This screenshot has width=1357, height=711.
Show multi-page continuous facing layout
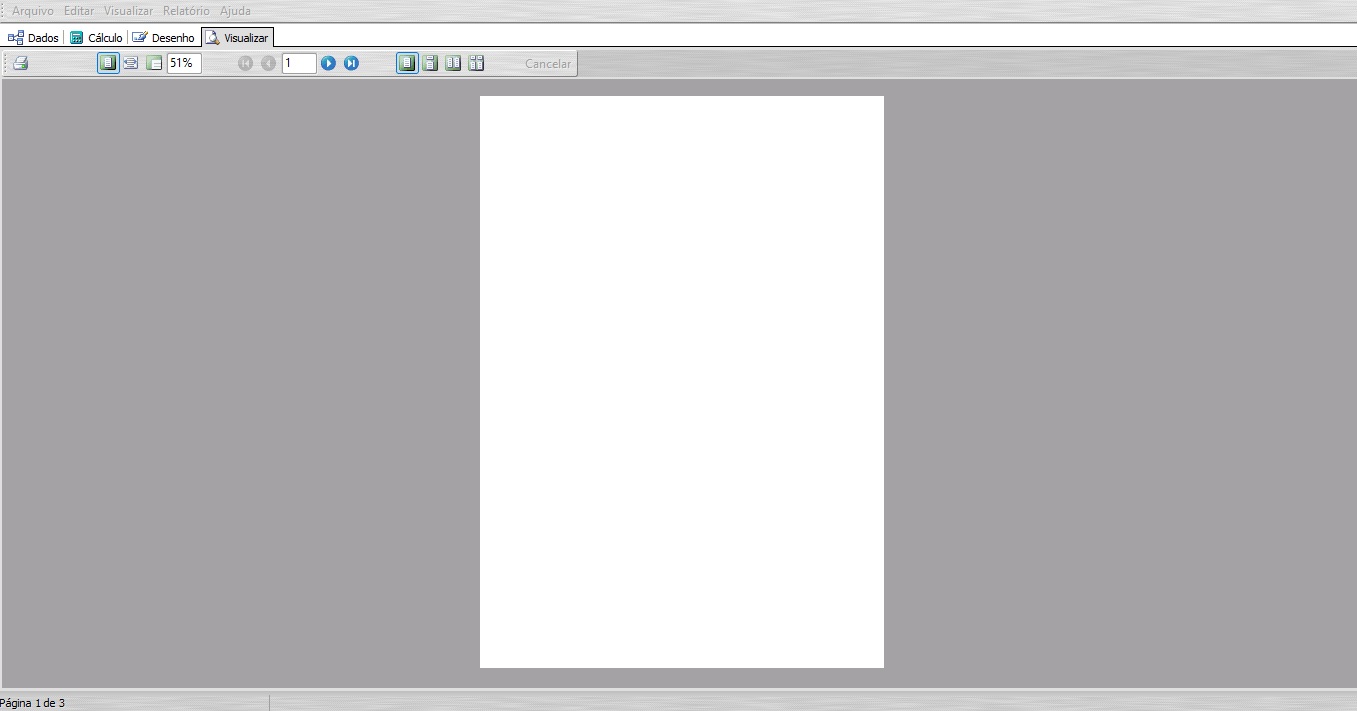click(x=476, y=63)
